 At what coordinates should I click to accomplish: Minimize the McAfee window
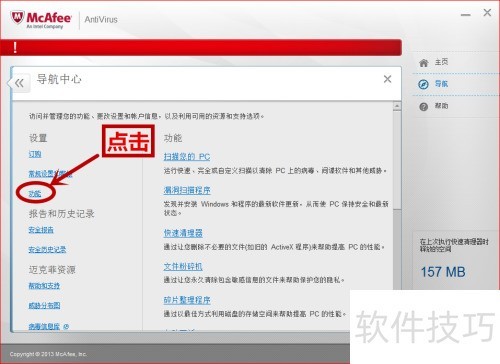(x=466, y=15)
